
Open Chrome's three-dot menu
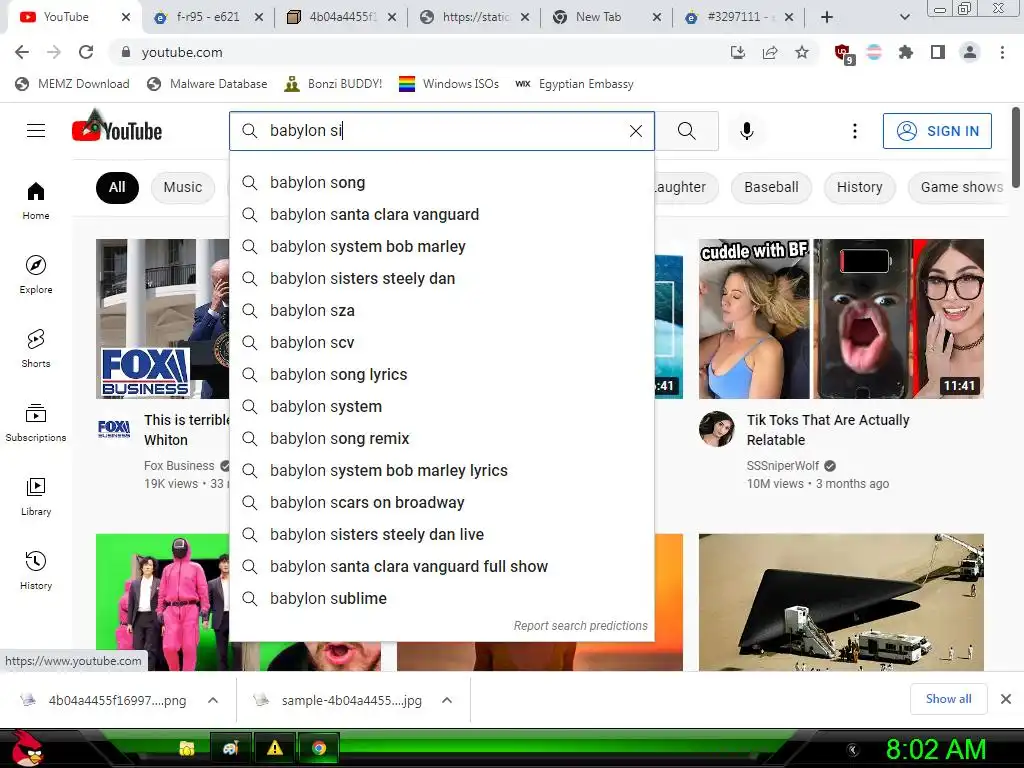[x=1002, y=52]
